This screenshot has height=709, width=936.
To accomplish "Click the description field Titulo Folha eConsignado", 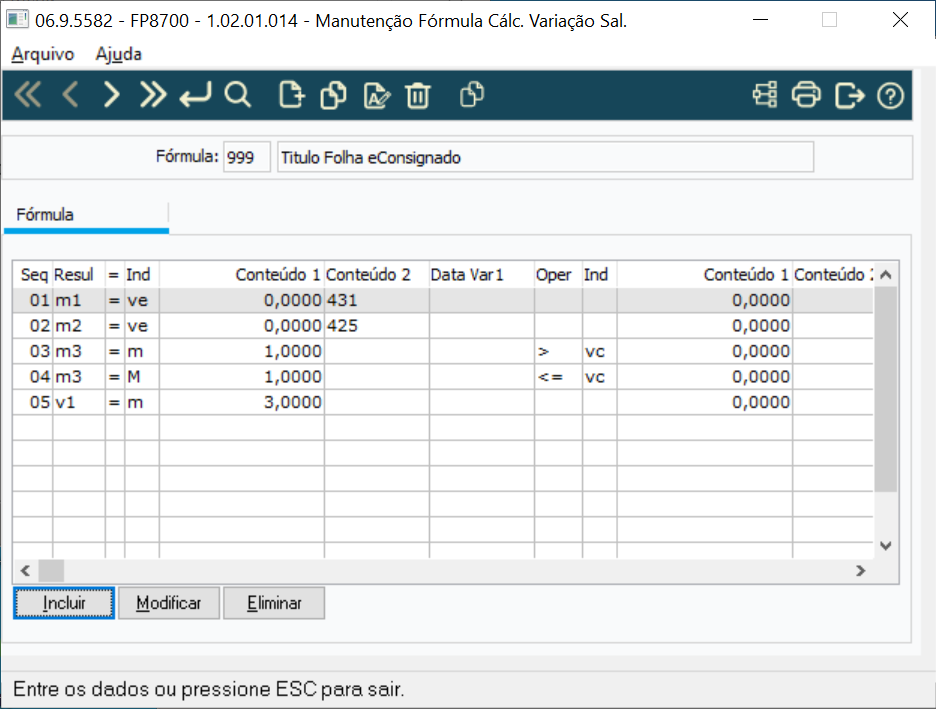I will pyautogui.click(x=546, y=158).
